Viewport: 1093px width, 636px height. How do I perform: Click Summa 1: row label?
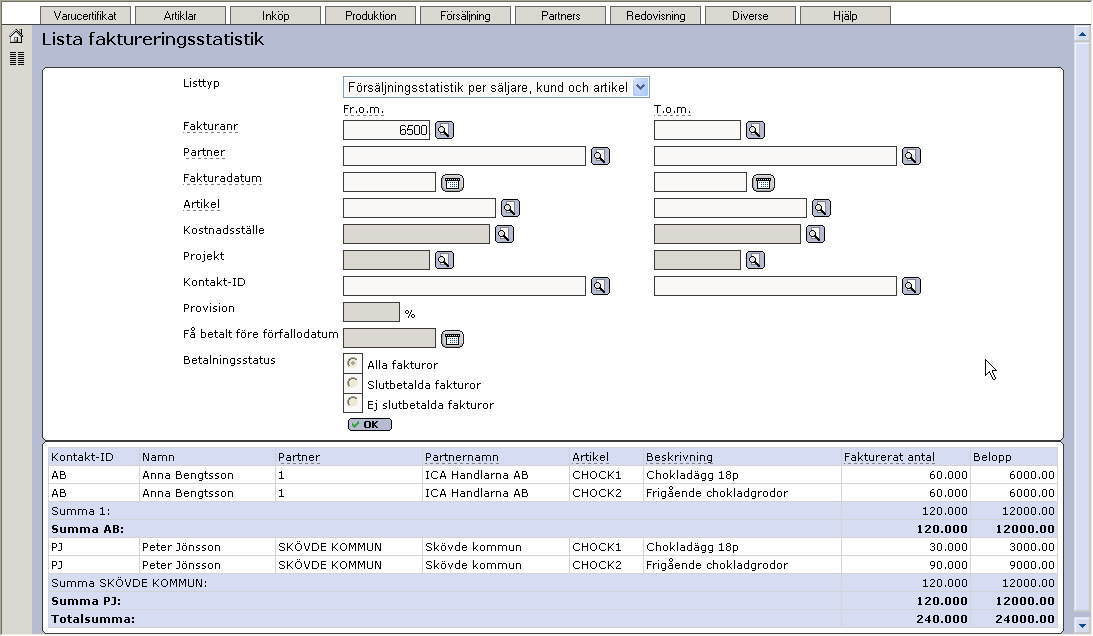(x=80, y=511)
